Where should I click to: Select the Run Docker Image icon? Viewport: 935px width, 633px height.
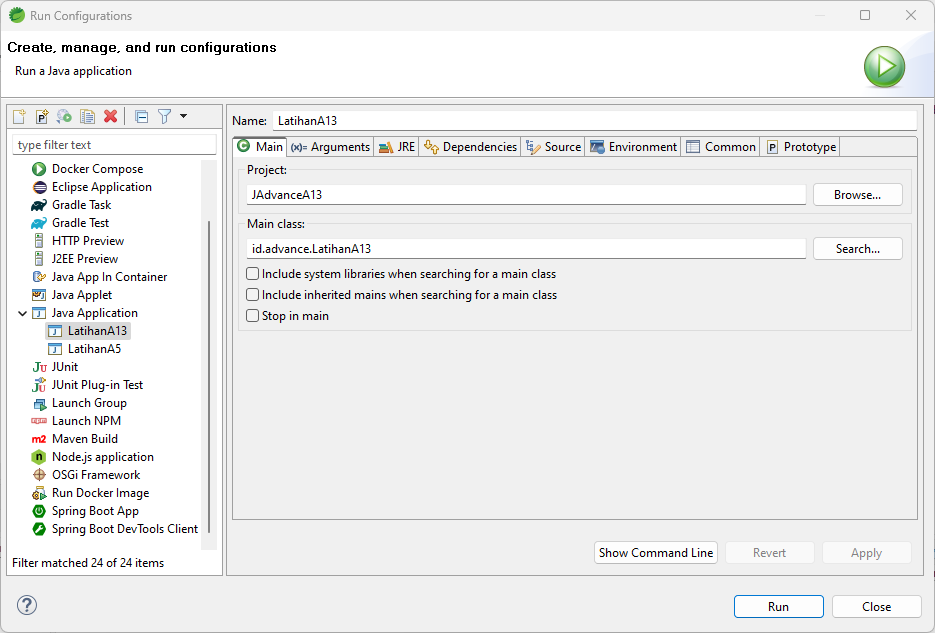[39, 493]
